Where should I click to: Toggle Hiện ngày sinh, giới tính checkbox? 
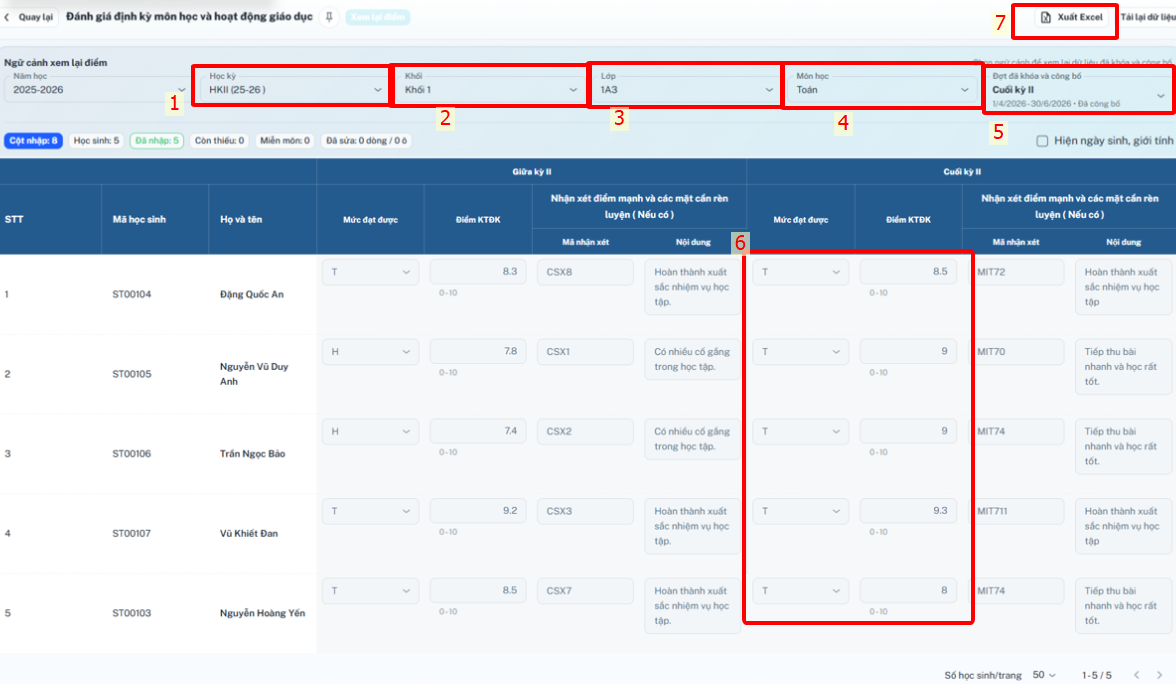pos(1042,141)
